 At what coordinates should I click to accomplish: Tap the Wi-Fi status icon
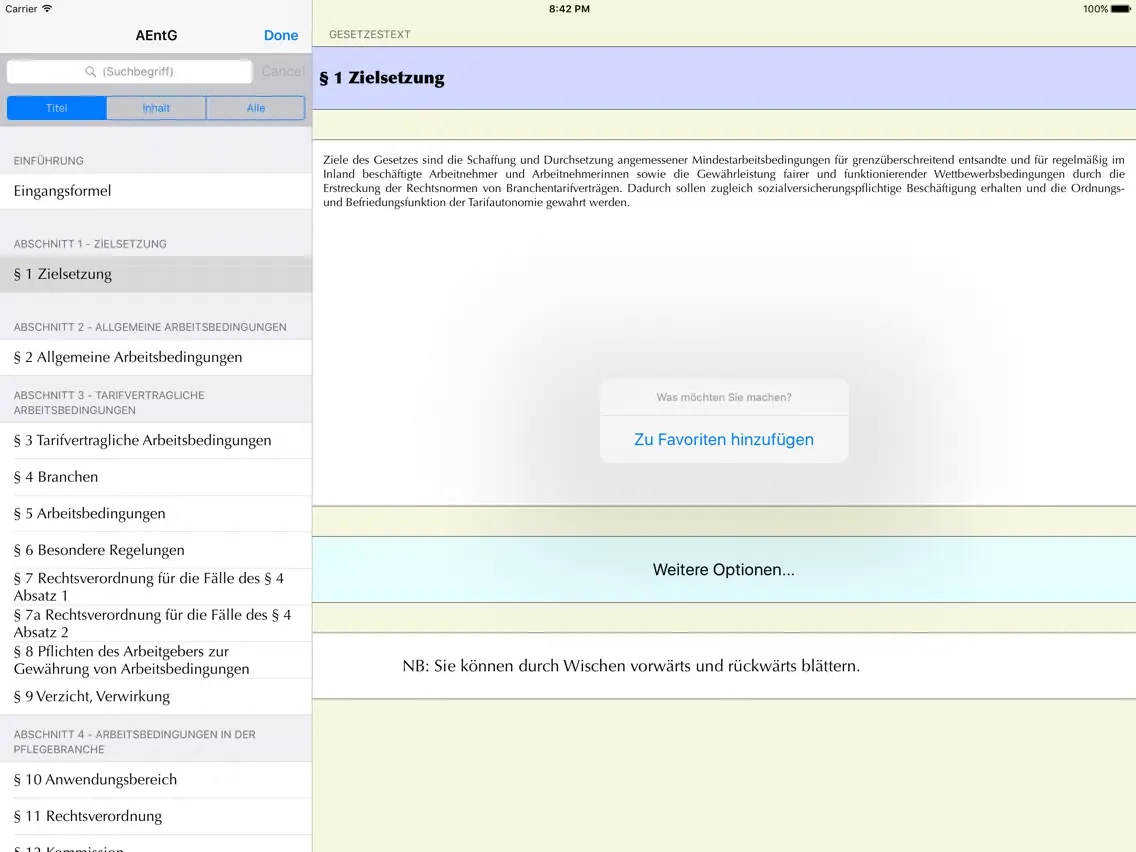coord(47,9)
